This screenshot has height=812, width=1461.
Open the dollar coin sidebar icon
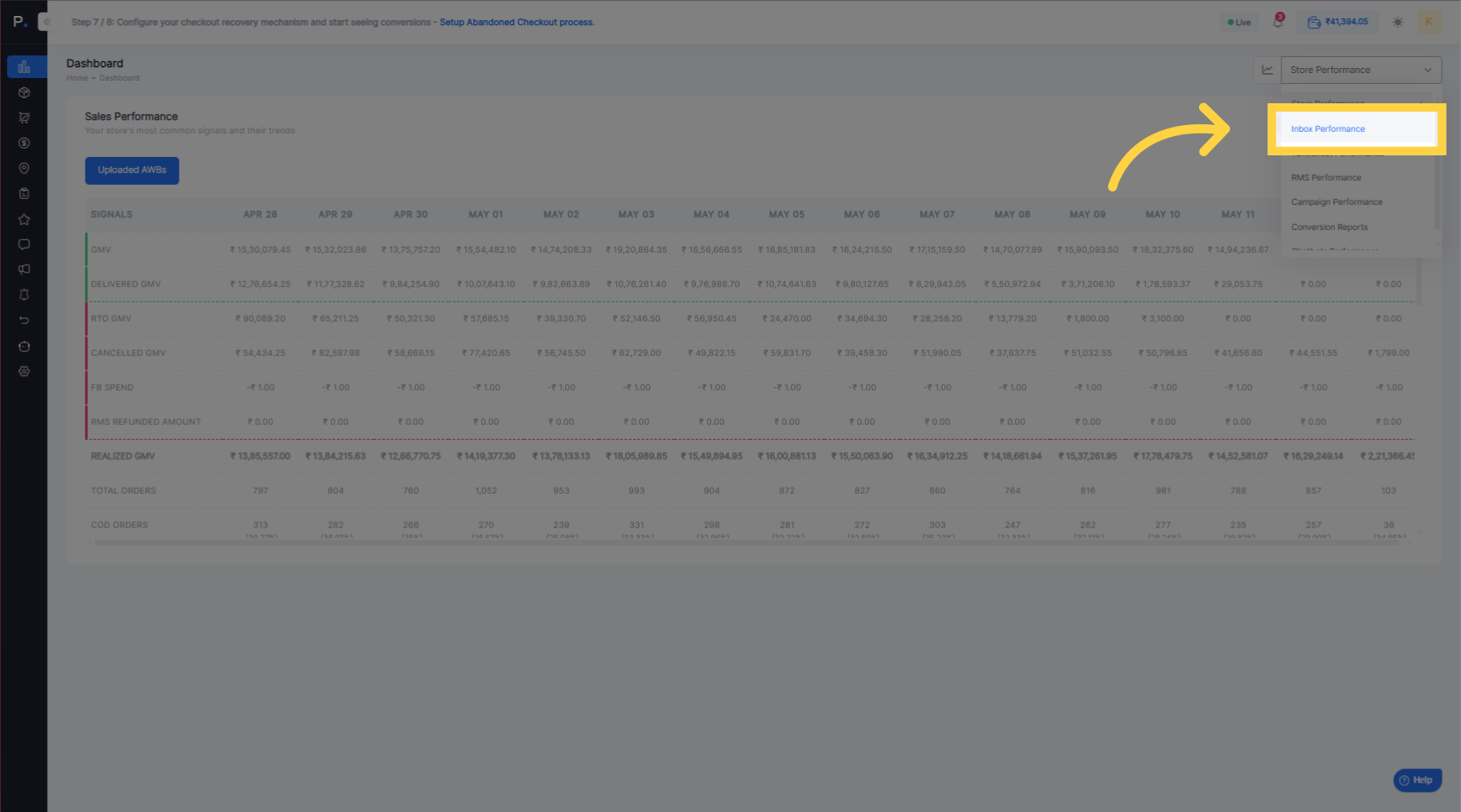24,143
